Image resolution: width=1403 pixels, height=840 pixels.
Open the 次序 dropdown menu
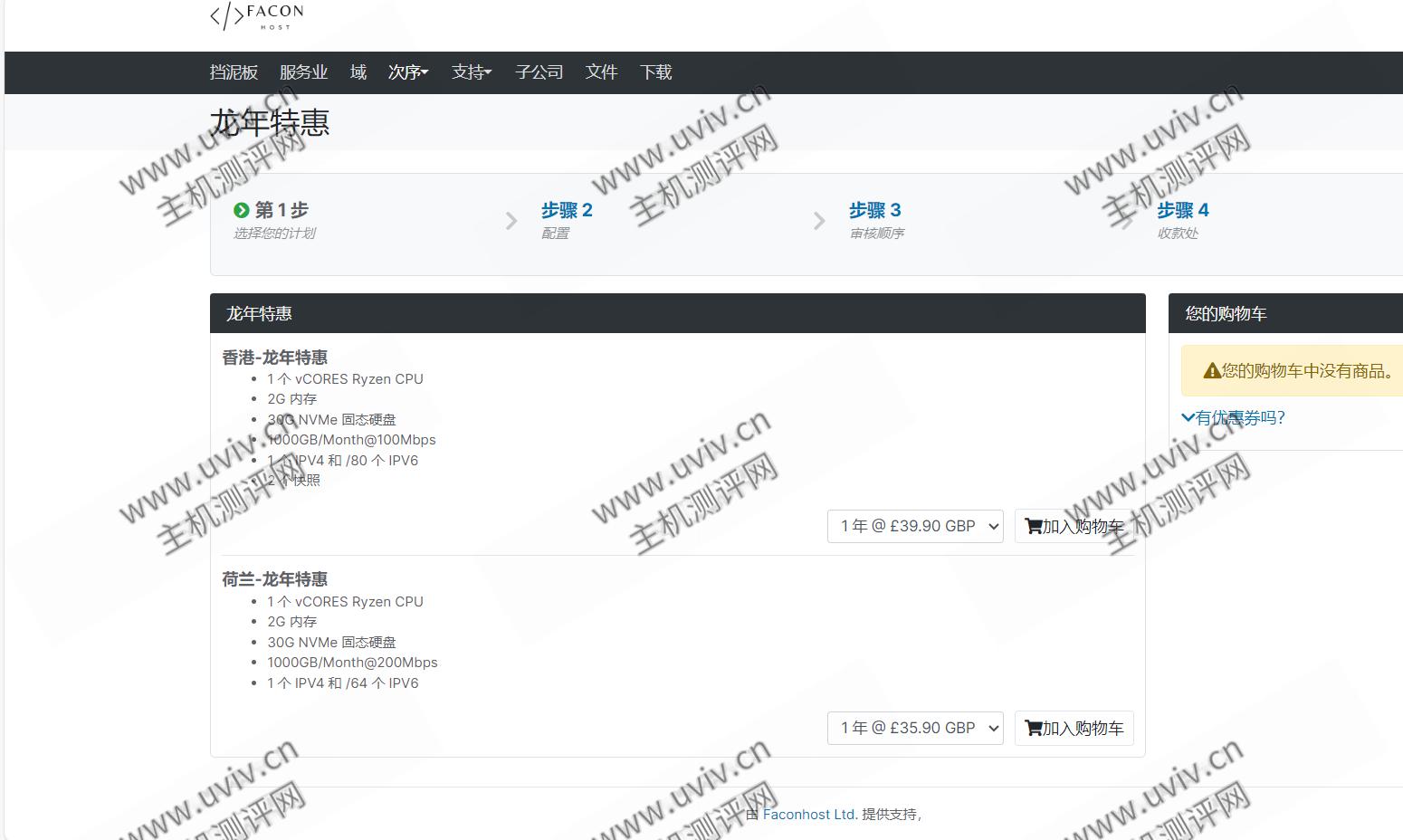(407, 72)
